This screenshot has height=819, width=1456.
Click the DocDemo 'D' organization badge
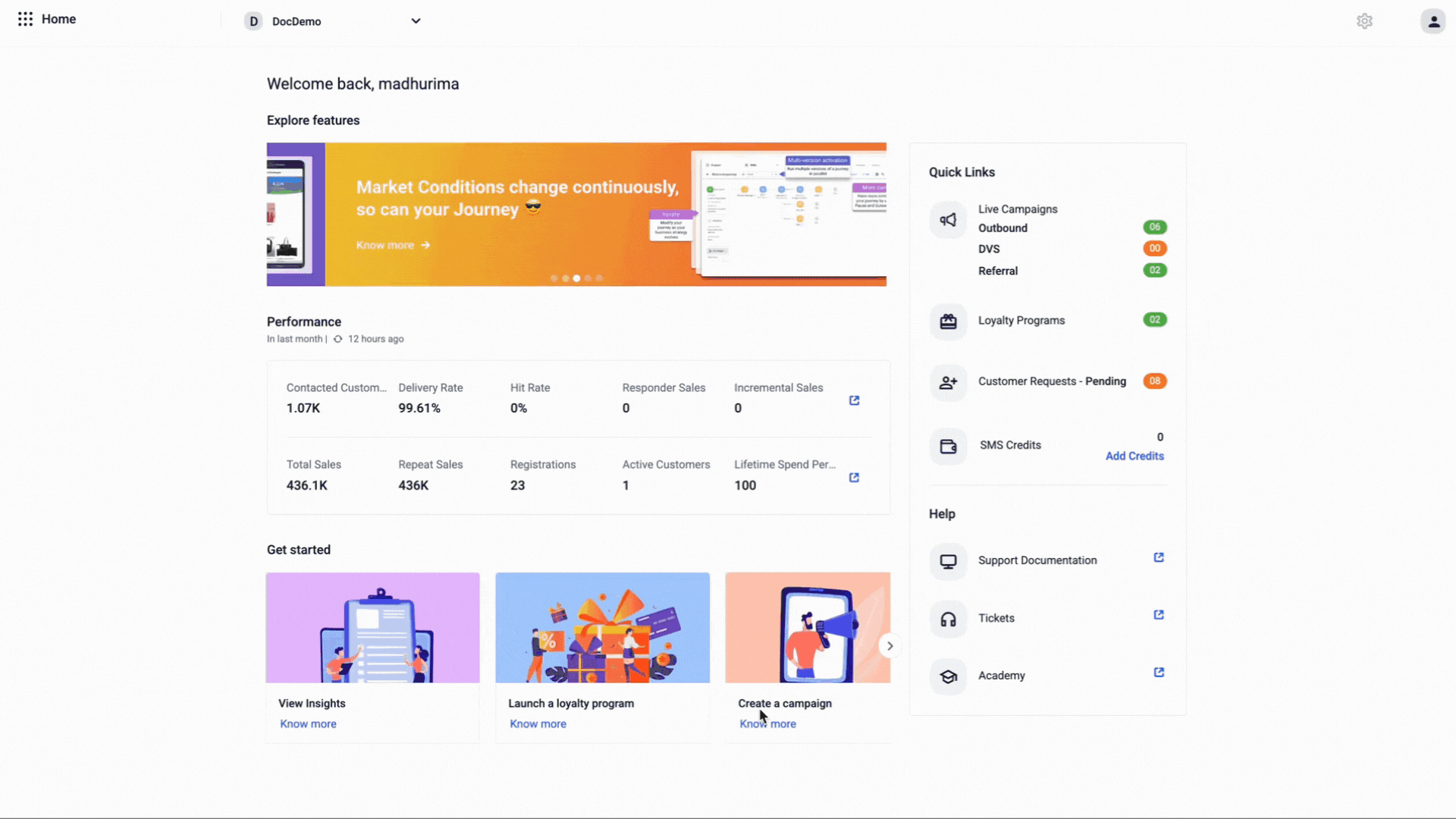(x=253, y=21)
